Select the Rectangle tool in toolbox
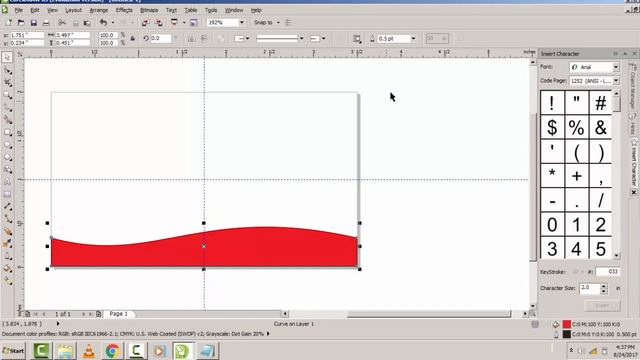Image resolution: width=640 pixels, height=360 pixels. 7,133
